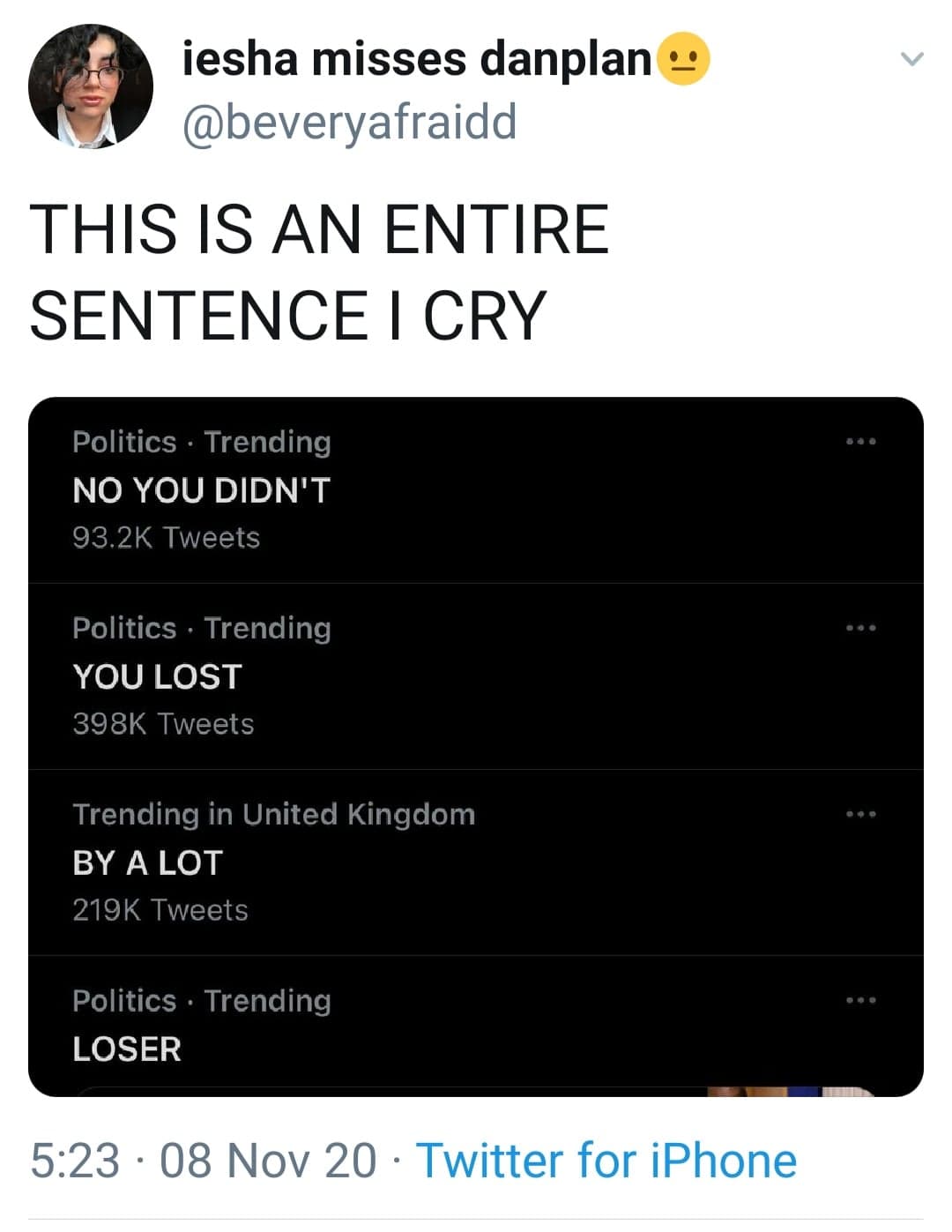Click iesha's profile avatar photo
The width and height of the screenshot is (952, 1232).
tap(91, 86)
